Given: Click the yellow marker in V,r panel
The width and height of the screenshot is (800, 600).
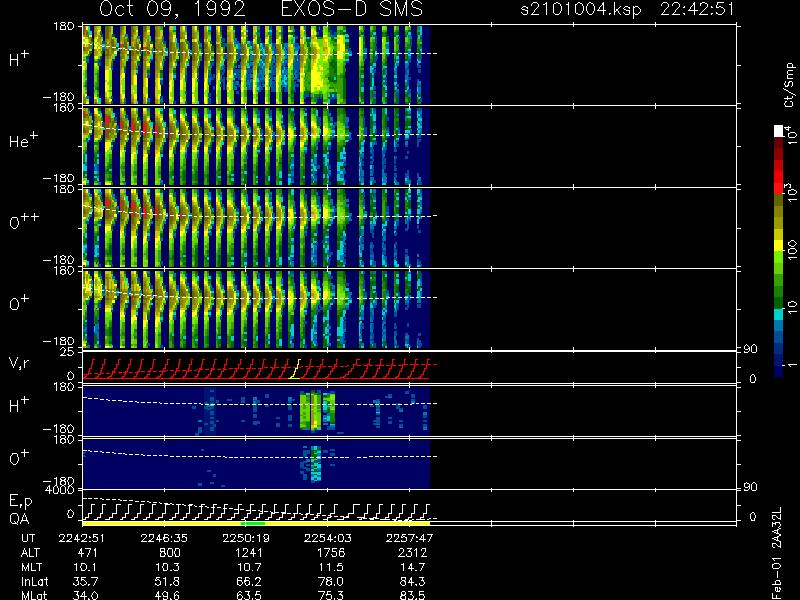Looking at the screenshot, I should 295,369.
